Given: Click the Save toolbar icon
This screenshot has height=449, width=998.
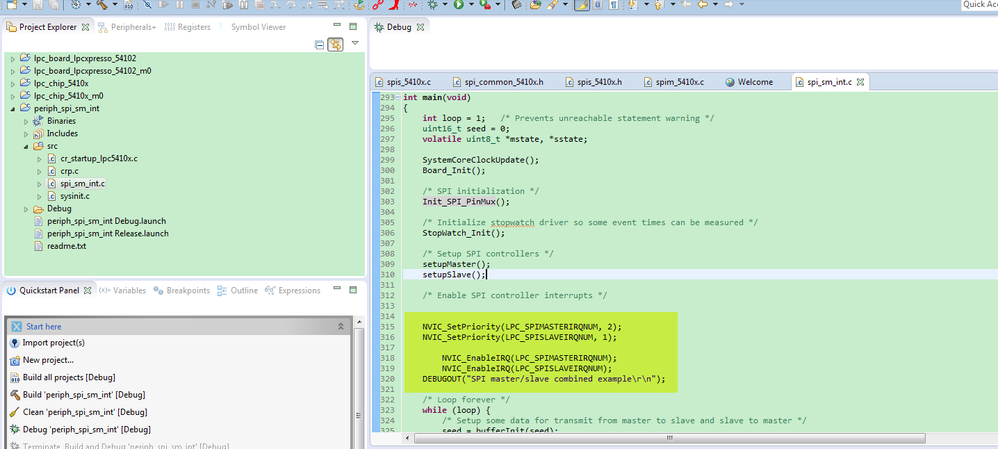Looking at the screenshot, I should [x=38, y=4].
